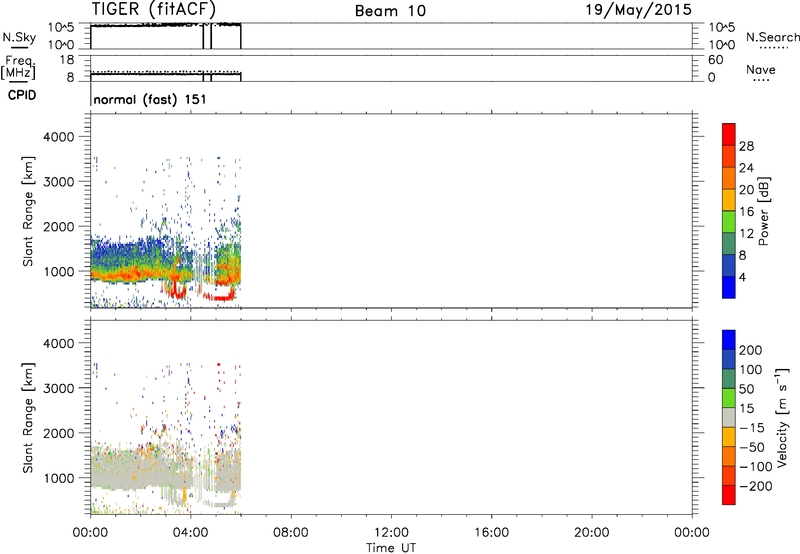Click the 20:00 time tick label
Screen dimensions: 800x554
[x=591, y=533]
